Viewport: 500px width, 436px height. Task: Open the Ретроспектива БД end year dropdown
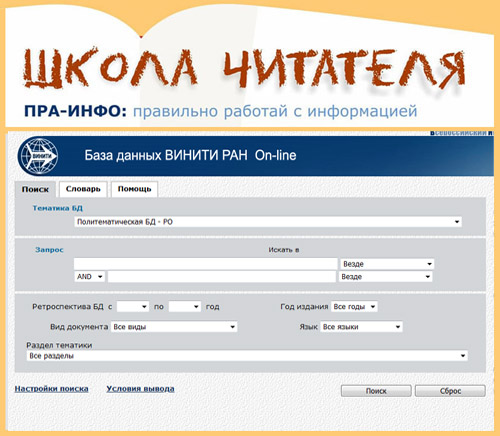click(185, 306)
